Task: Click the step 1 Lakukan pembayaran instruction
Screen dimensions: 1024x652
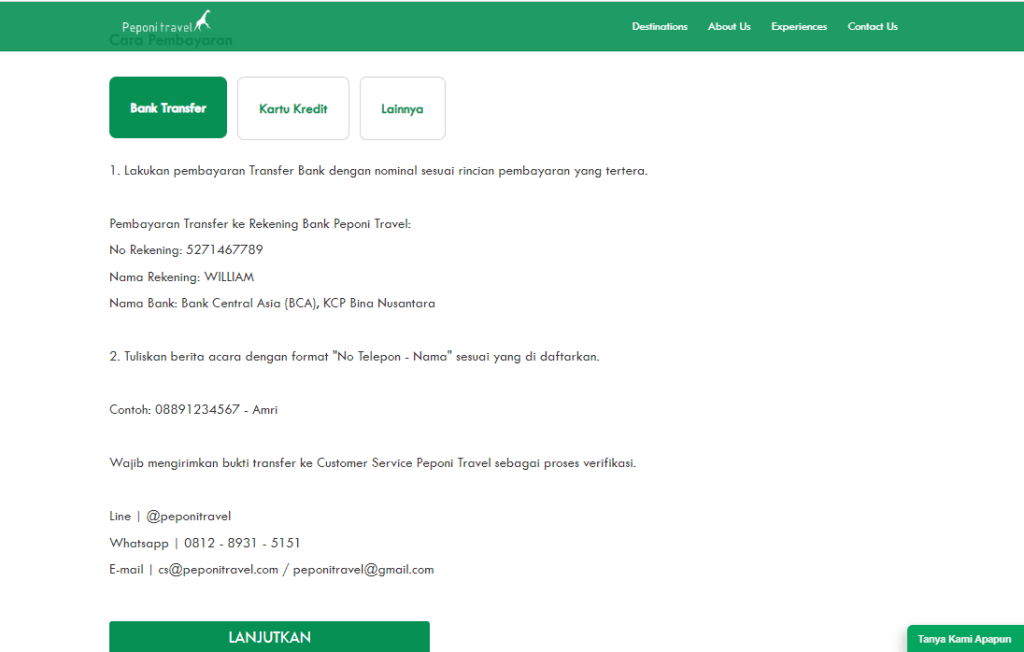Action: pos(378,171)
